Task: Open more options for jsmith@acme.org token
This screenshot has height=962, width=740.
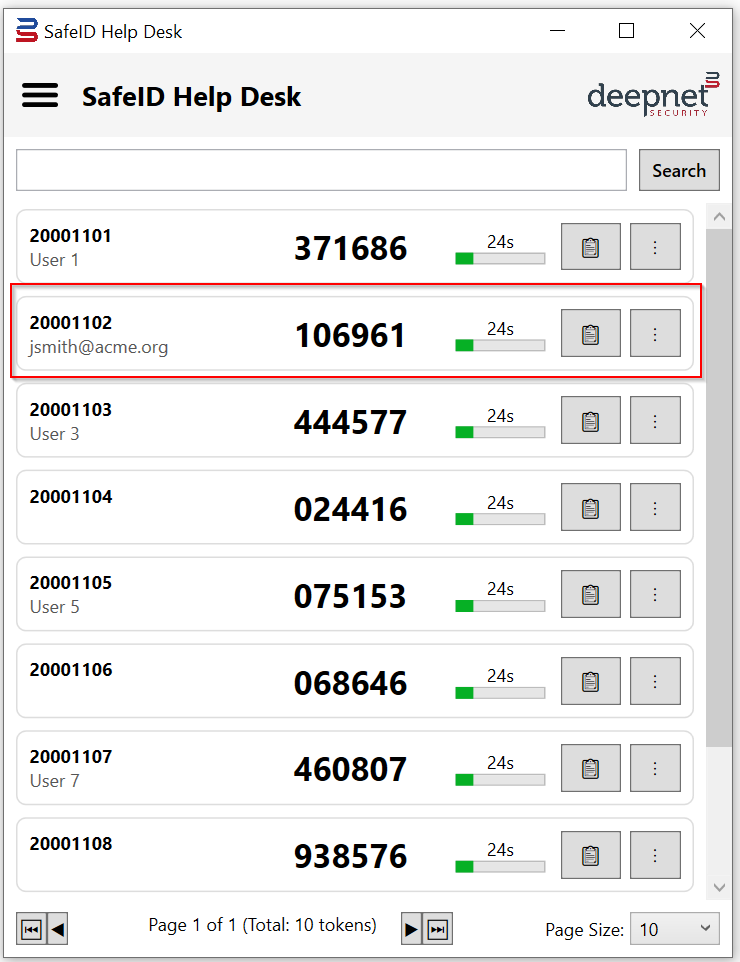Action: click(x=655, y=333)
